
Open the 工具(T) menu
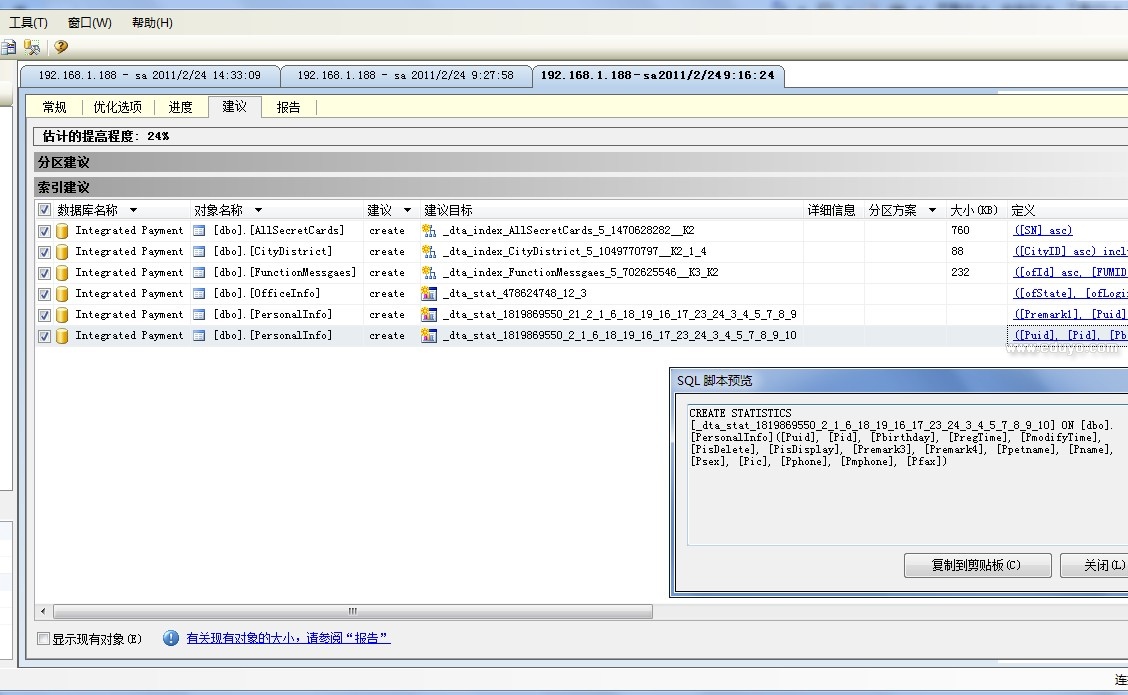coord(28,23)
